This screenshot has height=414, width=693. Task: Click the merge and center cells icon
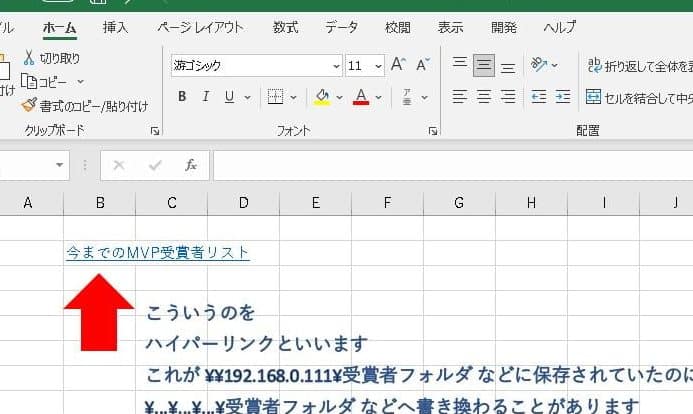[593, 97]
